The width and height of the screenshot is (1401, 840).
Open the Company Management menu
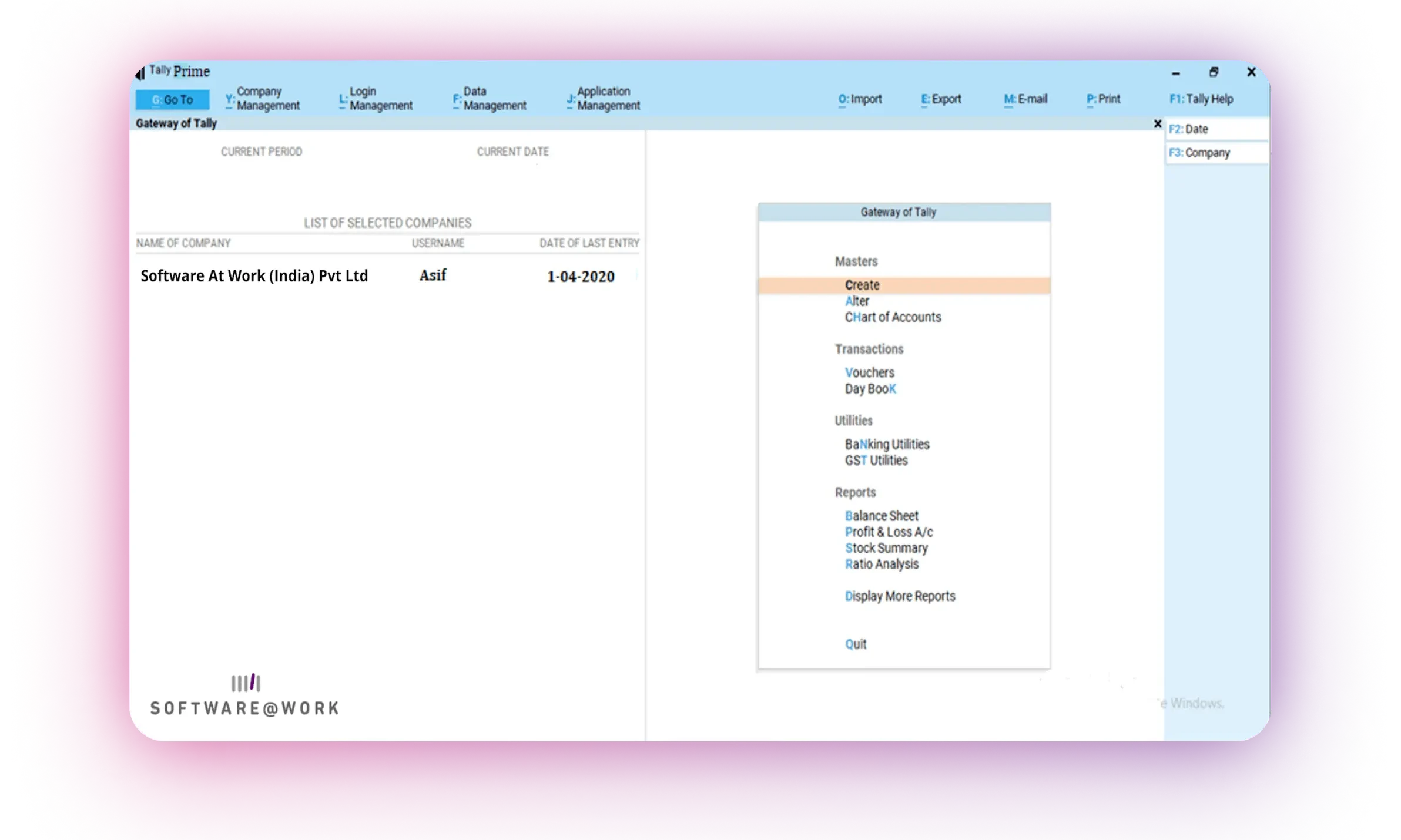click(262, 99)
